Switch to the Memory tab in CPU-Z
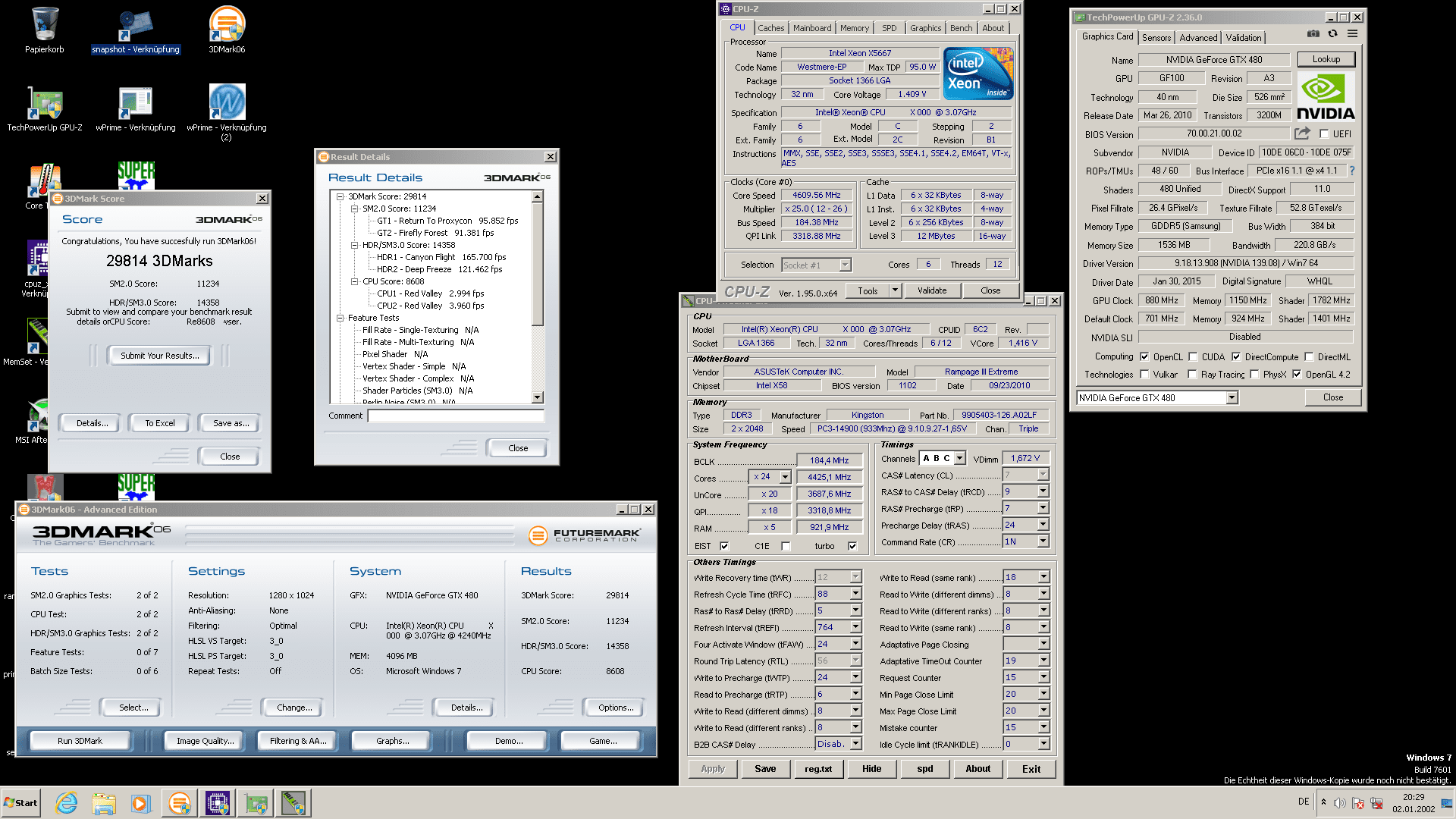 pos(855,28)
